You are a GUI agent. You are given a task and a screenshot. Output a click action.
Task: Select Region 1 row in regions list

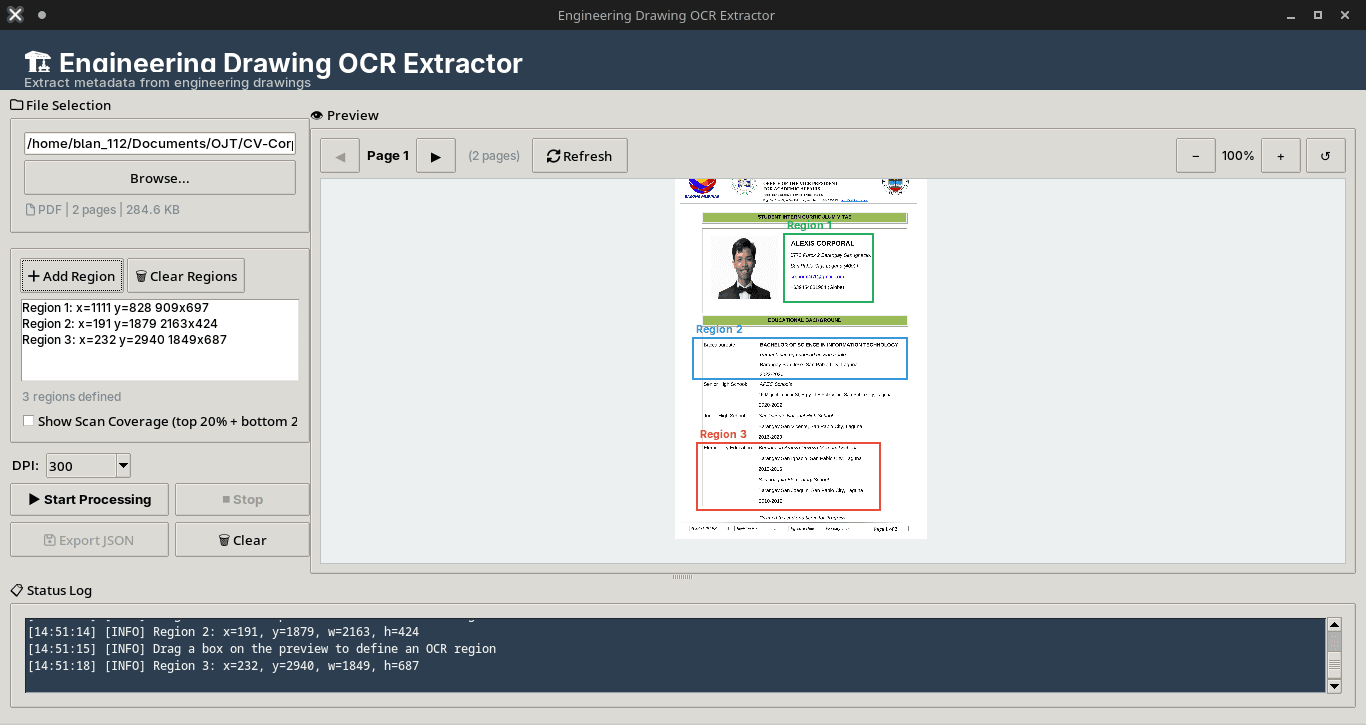click(160, 308)
